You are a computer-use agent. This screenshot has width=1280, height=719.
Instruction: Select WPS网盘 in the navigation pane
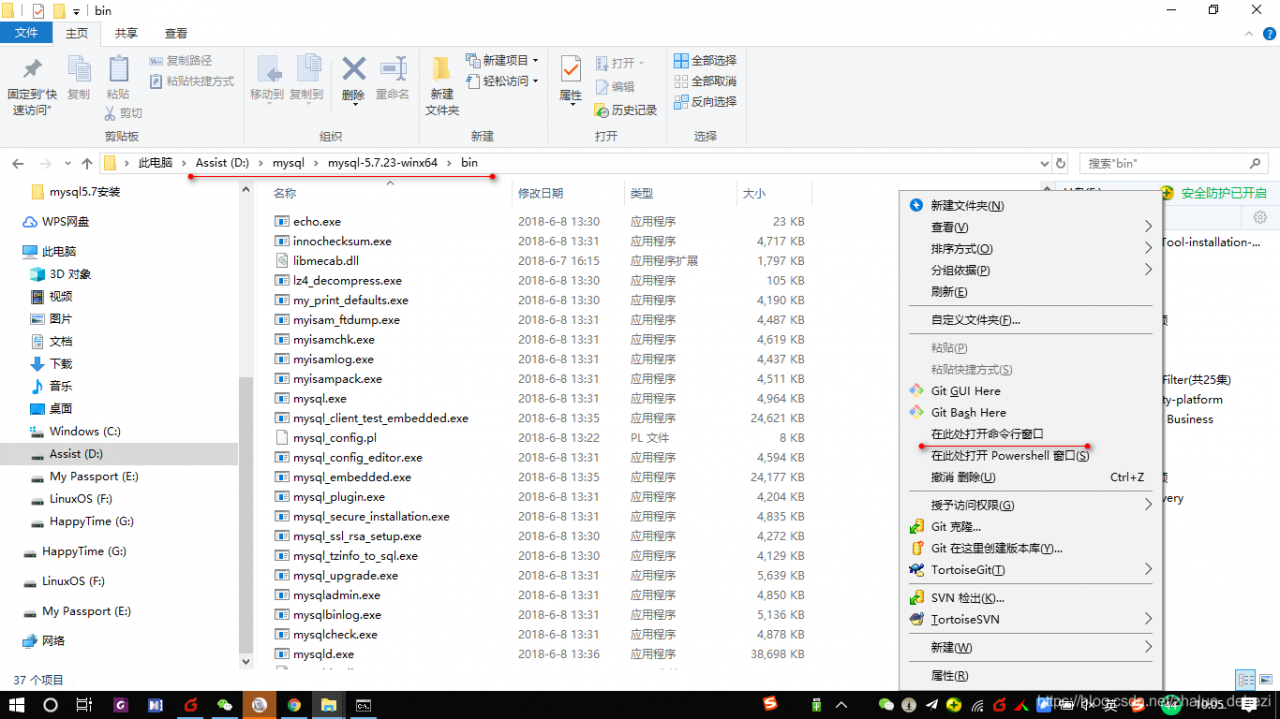[x=65, y=222]
